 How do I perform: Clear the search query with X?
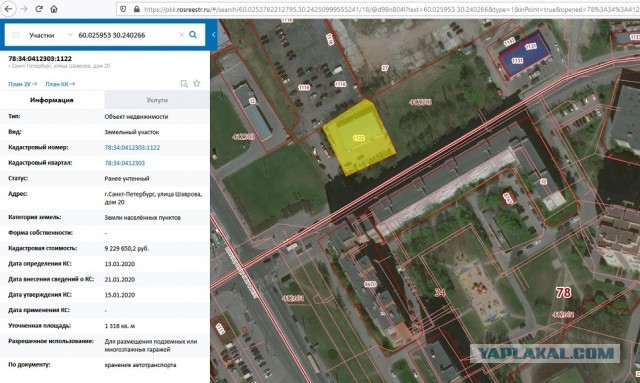point(182,35)
